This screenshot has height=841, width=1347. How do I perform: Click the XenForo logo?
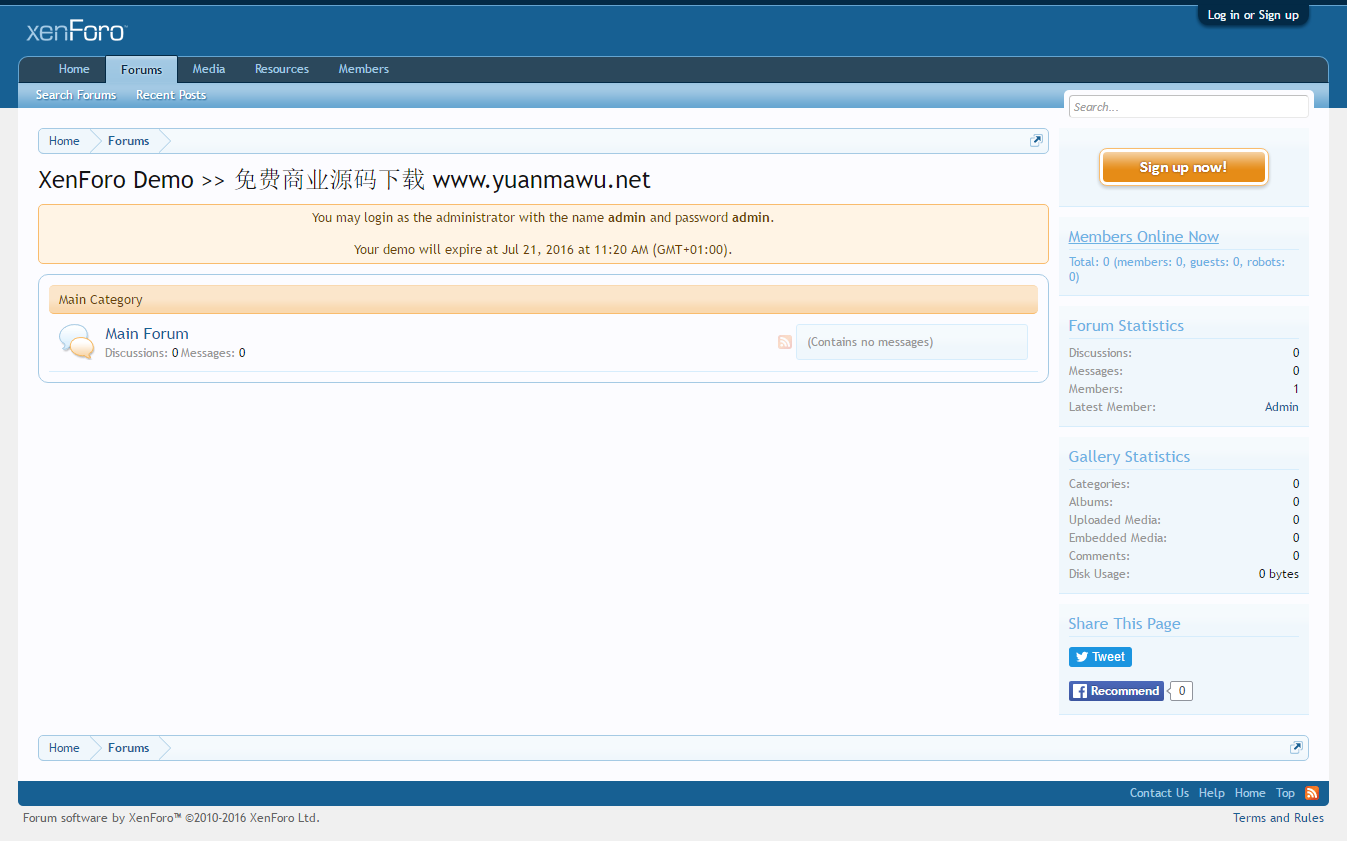(x=76, y=31)
